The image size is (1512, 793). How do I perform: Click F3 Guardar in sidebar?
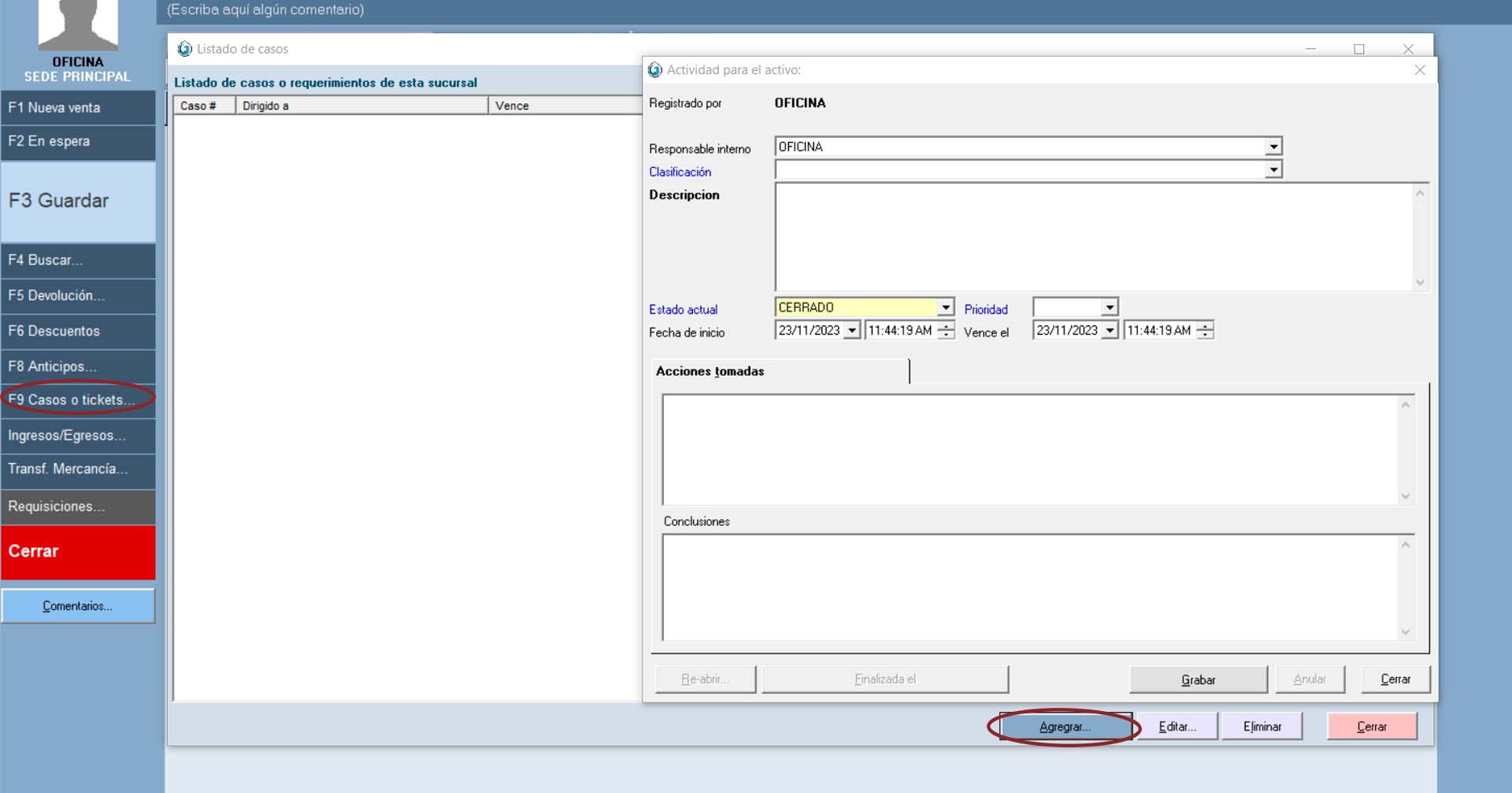[77, 202]
